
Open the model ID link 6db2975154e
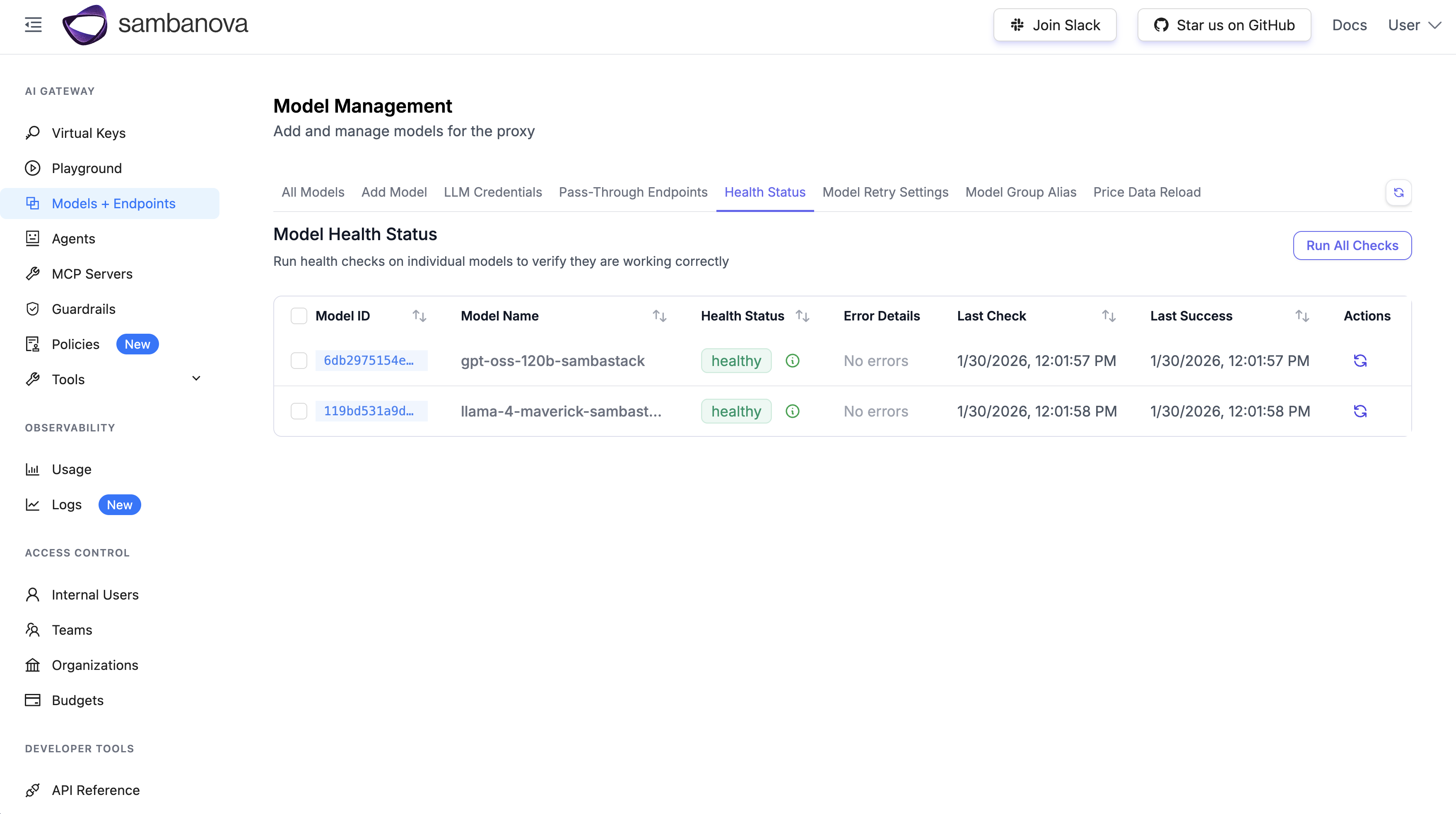point(369,361)
